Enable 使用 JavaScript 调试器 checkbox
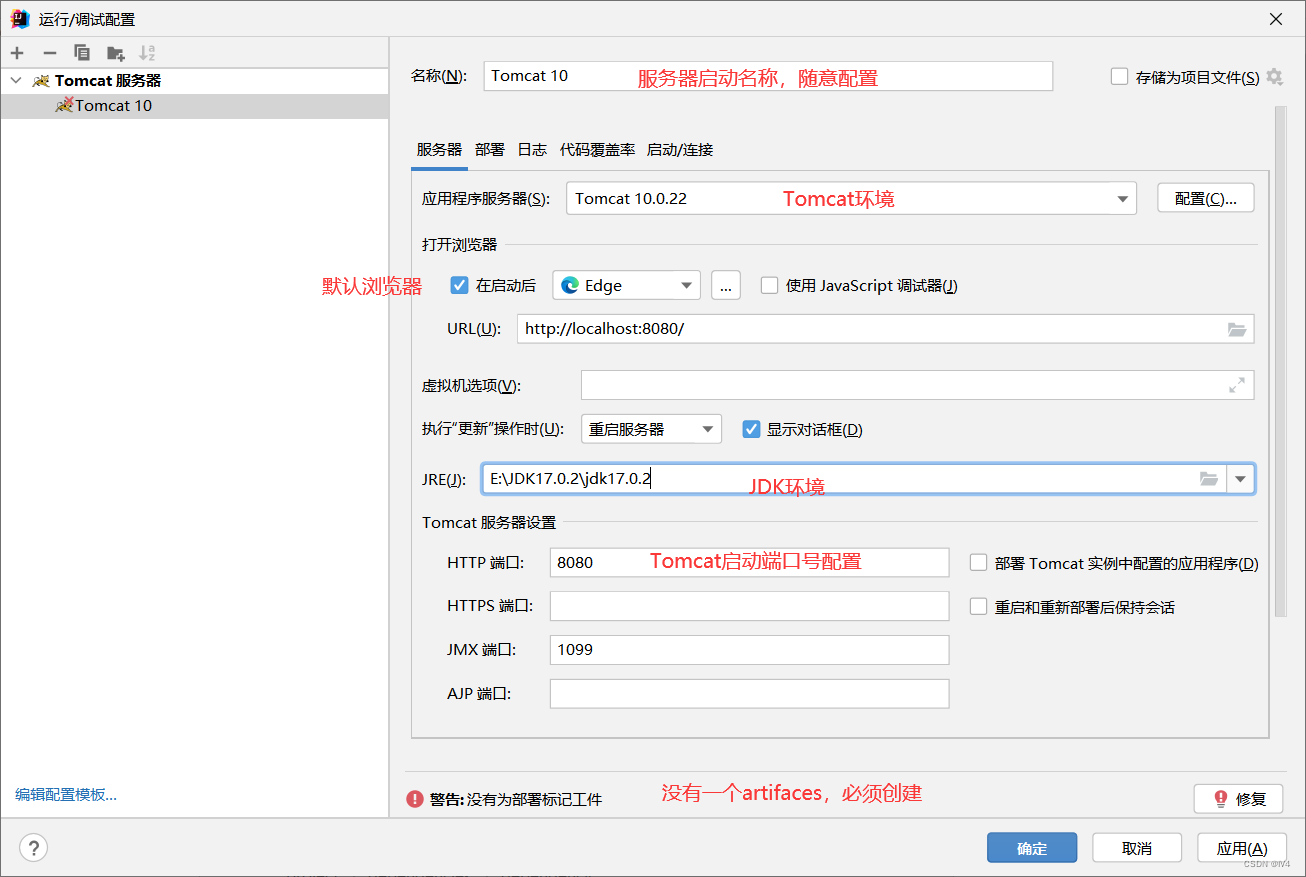1306x877 pixels. (x=769, y=285)
